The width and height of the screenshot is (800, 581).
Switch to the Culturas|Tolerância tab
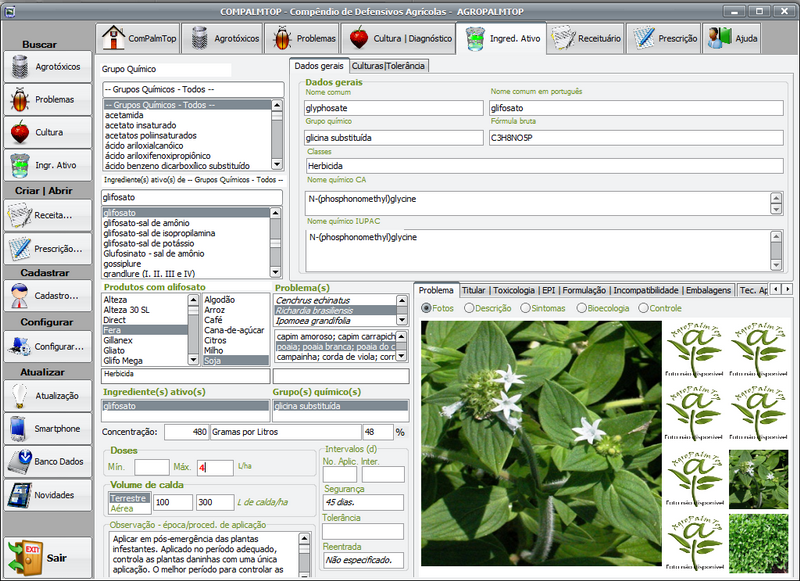tap(388, 66)
